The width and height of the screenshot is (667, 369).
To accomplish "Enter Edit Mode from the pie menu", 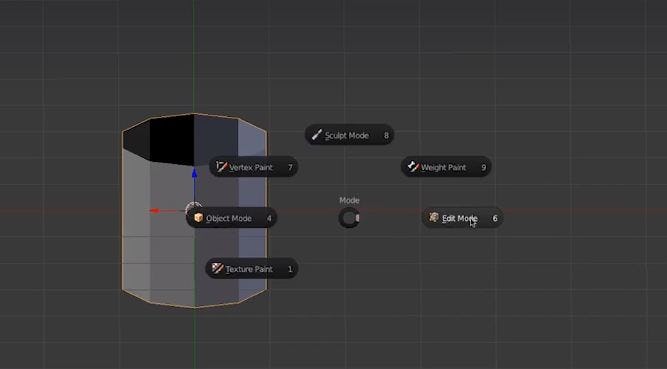I will [462, 218].
